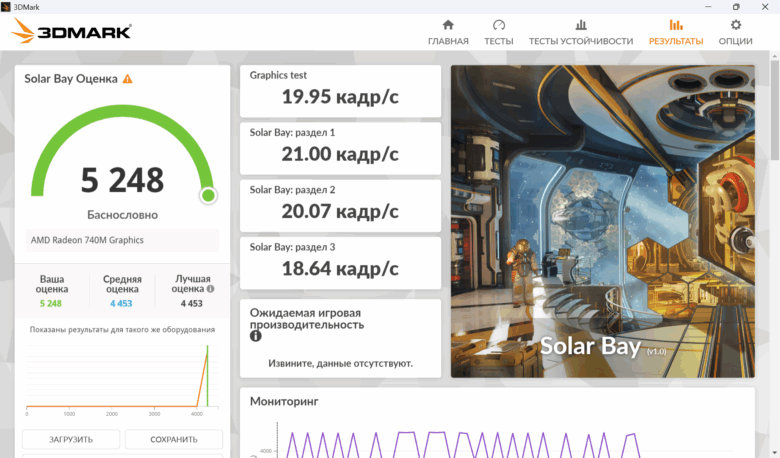Click the Баснословно rating label
Screen dimensions: 780x458
[x=122, y=215]
